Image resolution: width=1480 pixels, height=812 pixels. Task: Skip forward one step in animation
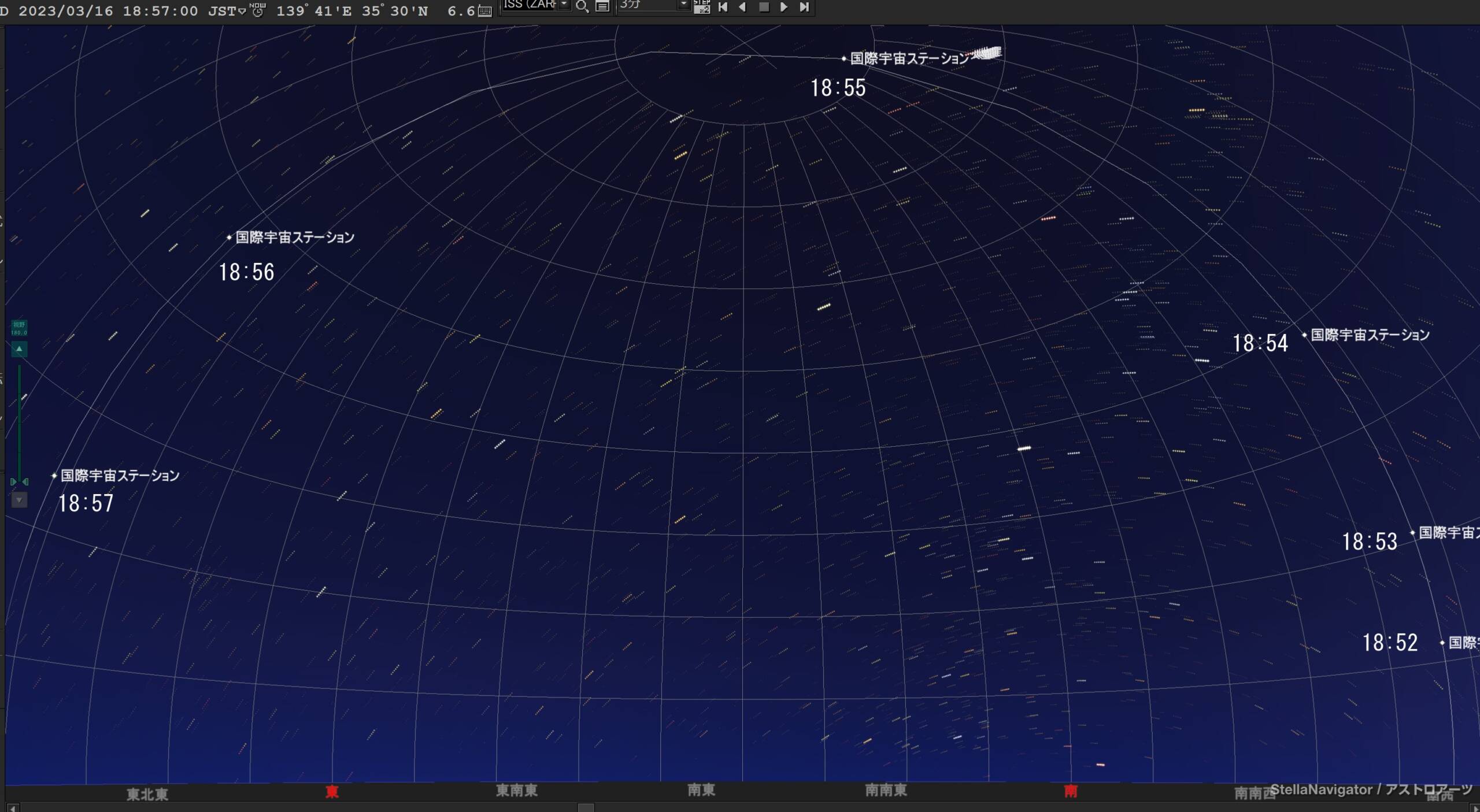[804, 7]
